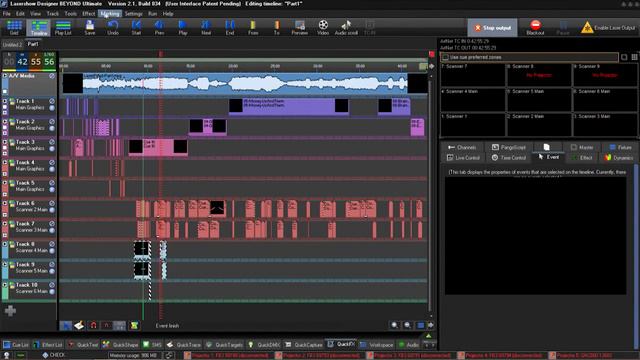
Task: Open the QuickDMX tab
Action: [264, 345]
